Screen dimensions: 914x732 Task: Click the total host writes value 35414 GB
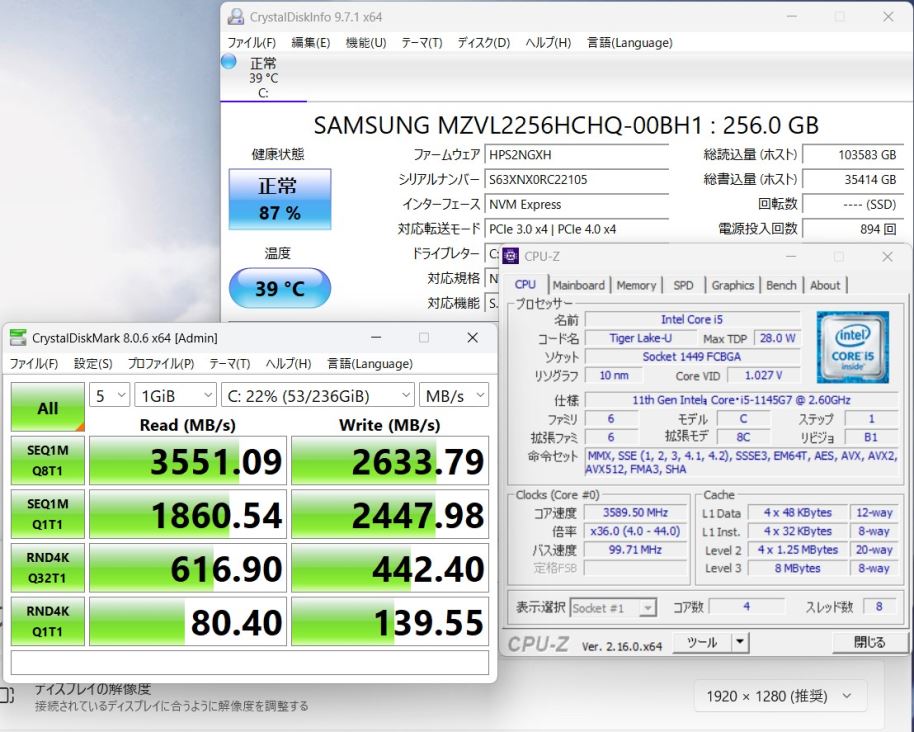coord(853,180)
